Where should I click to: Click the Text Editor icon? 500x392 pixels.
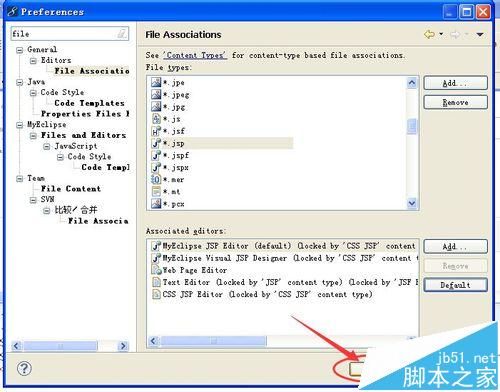[156, 282]
